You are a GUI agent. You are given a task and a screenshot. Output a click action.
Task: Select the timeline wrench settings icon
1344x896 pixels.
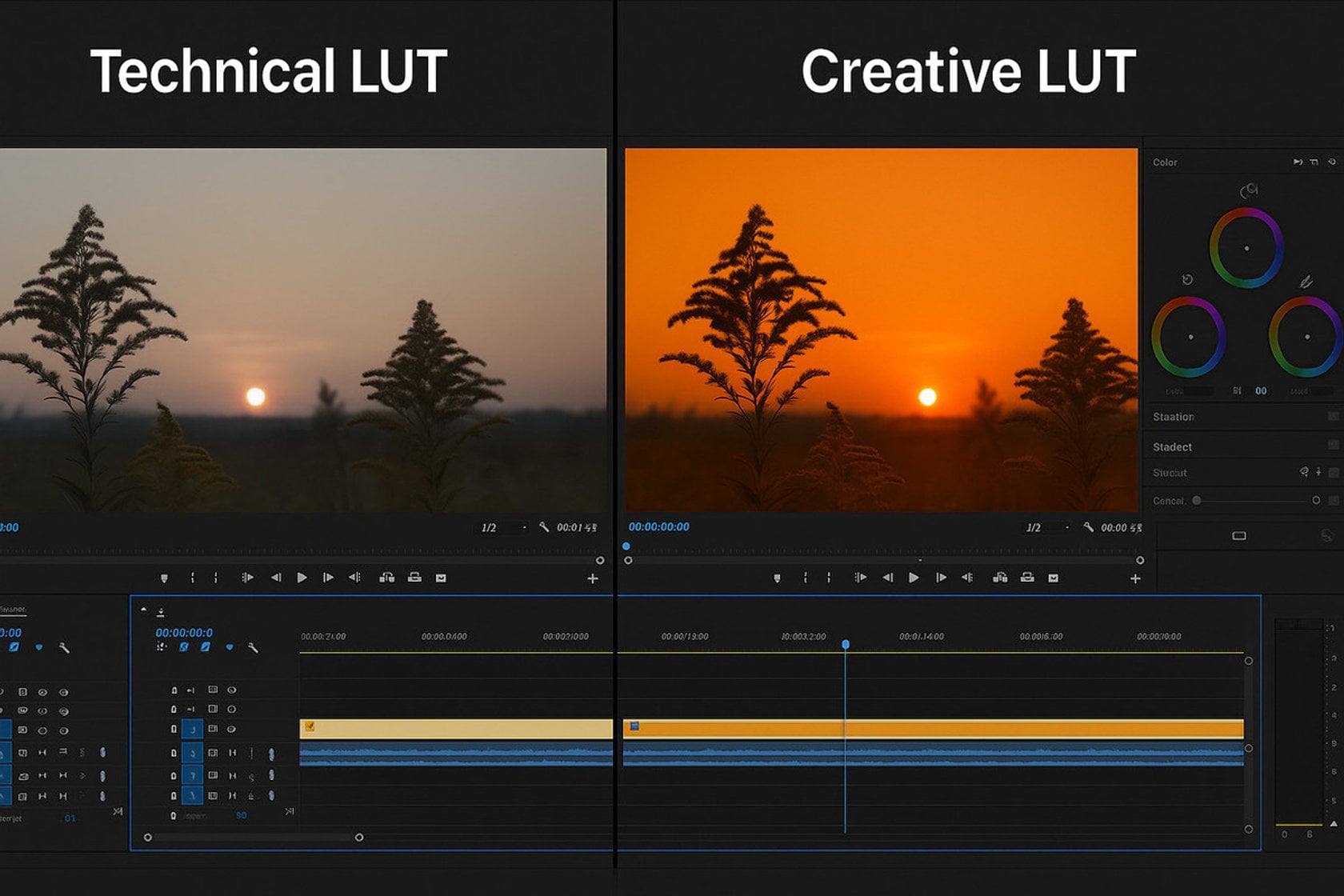pos(254,649)
